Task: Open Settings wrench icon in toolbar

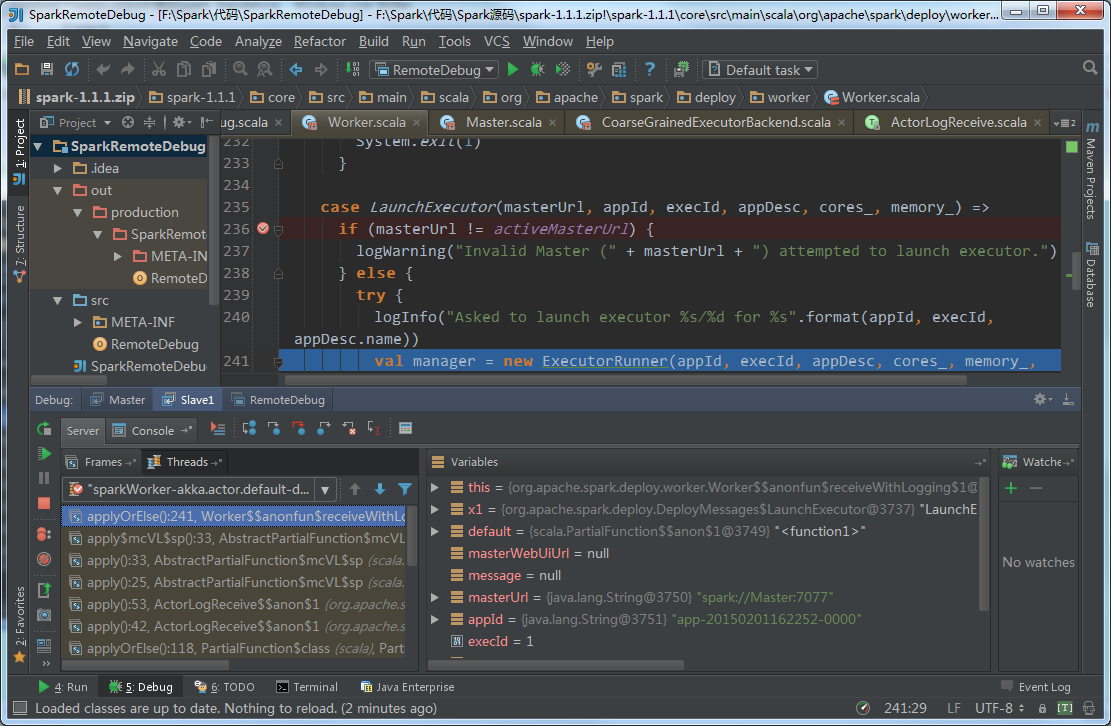Action: 594,69
